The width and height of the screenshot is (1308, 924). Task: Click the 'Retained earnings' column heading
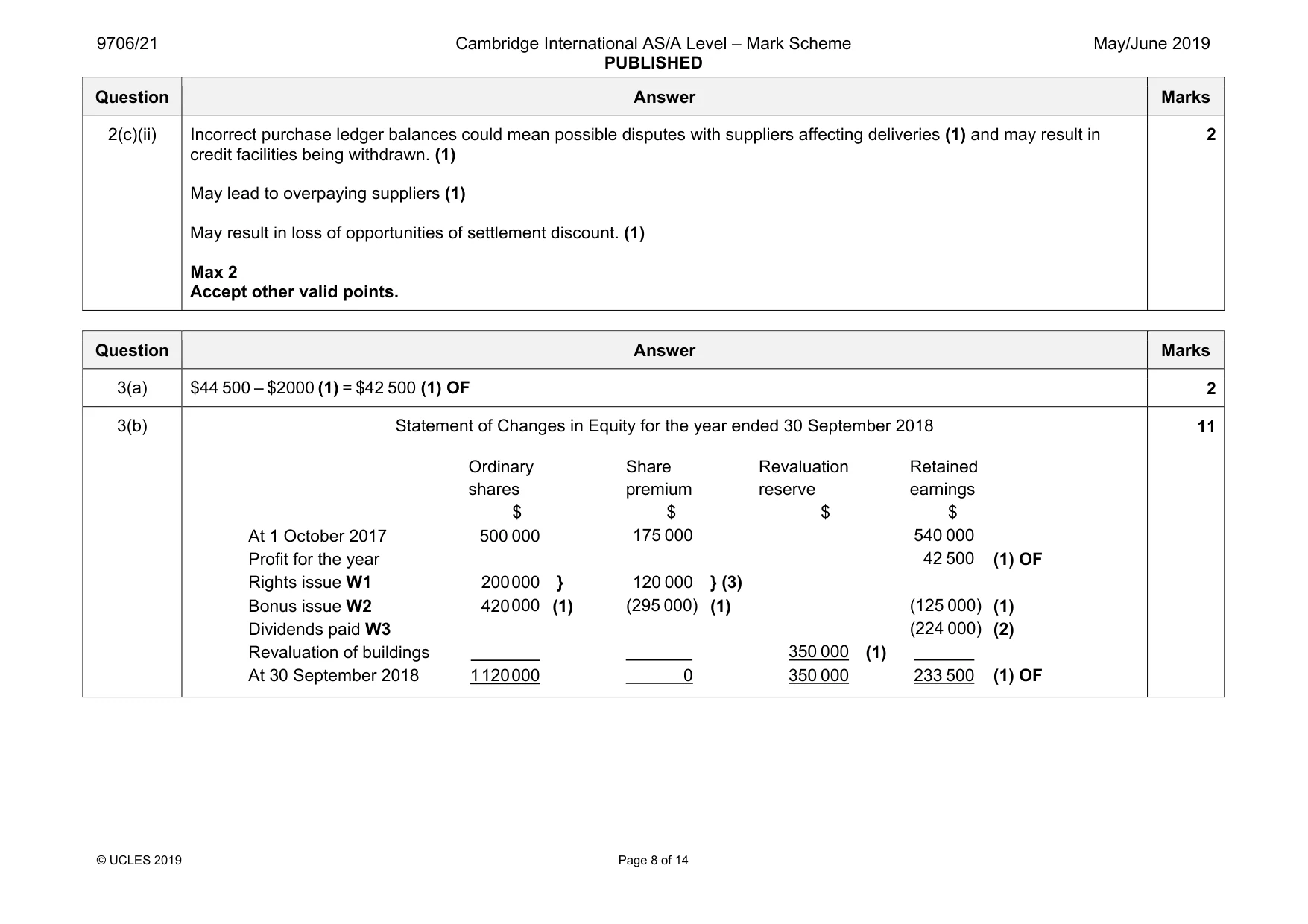[944, 478]
